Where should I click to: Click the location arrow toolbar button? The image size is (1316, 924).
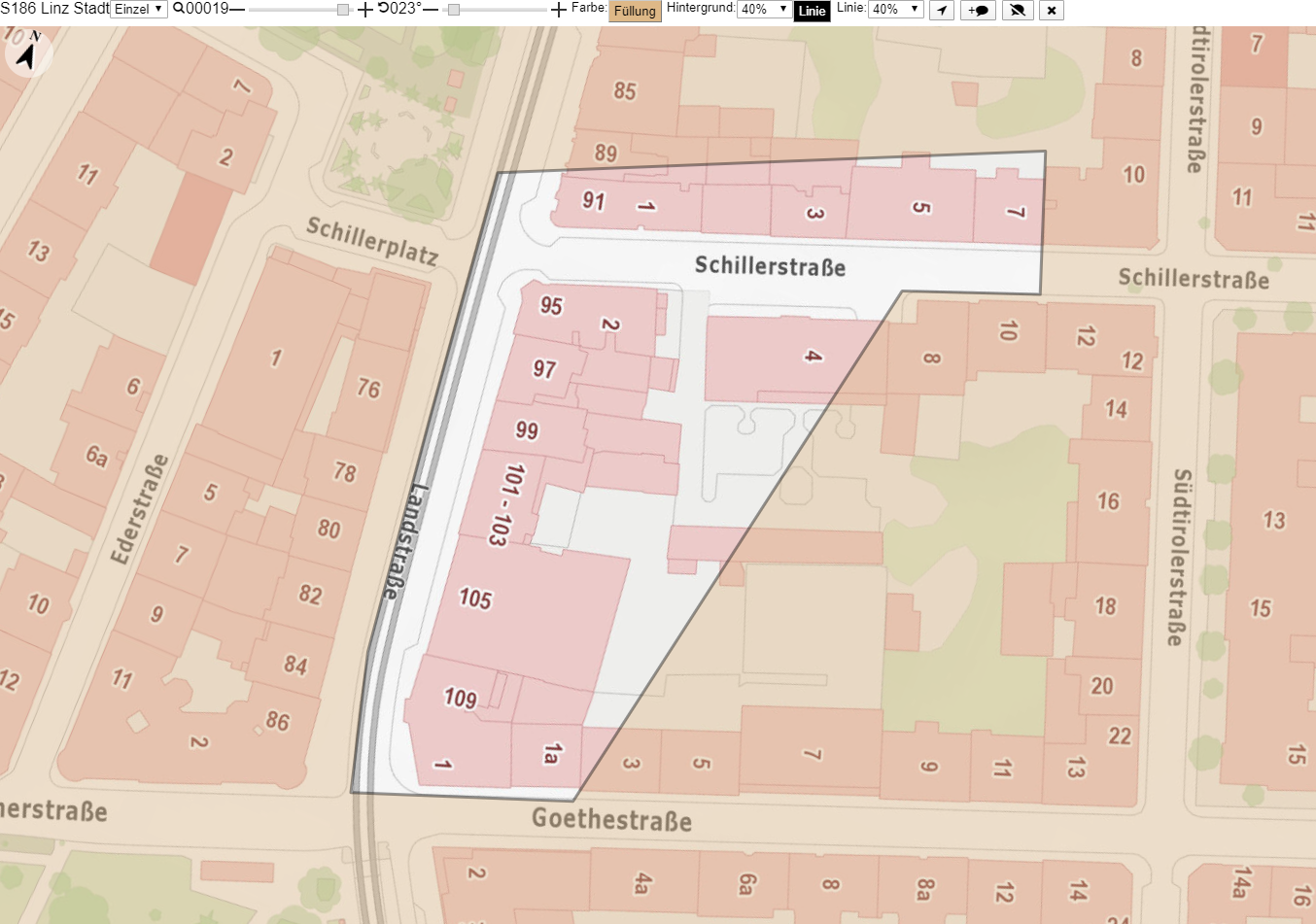(942, 11)
